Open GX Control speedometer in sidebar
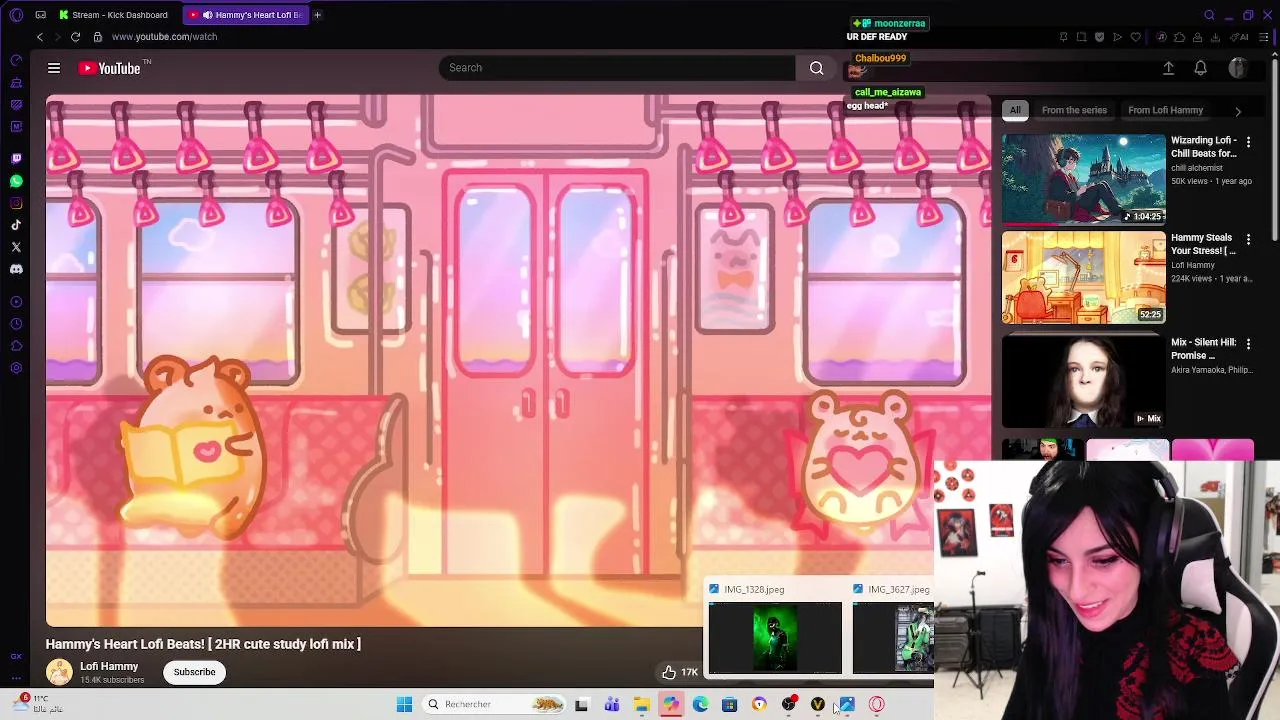Viewport: 1280px width, 720px height. point(16,60)
